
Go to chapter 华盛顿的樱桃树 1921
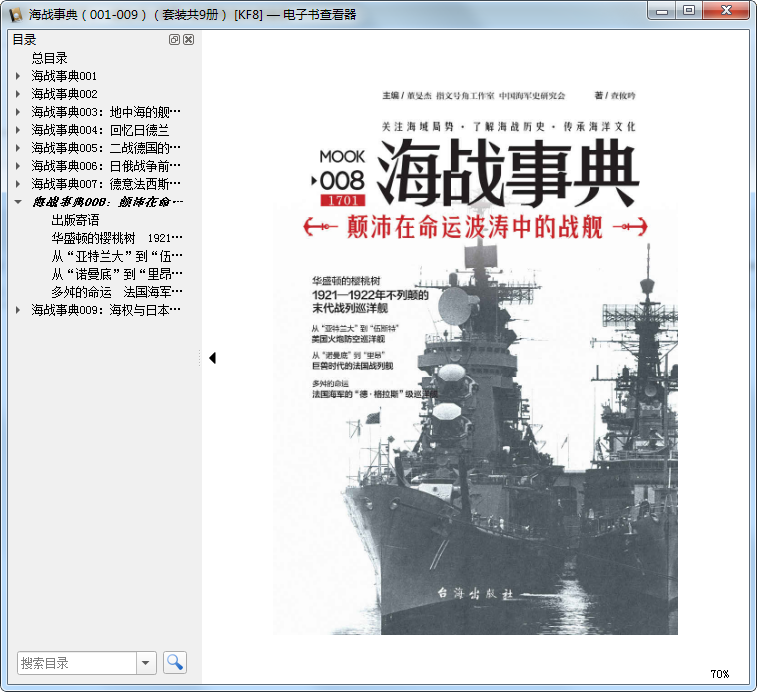pyautogui.click(x=117, y=238)
